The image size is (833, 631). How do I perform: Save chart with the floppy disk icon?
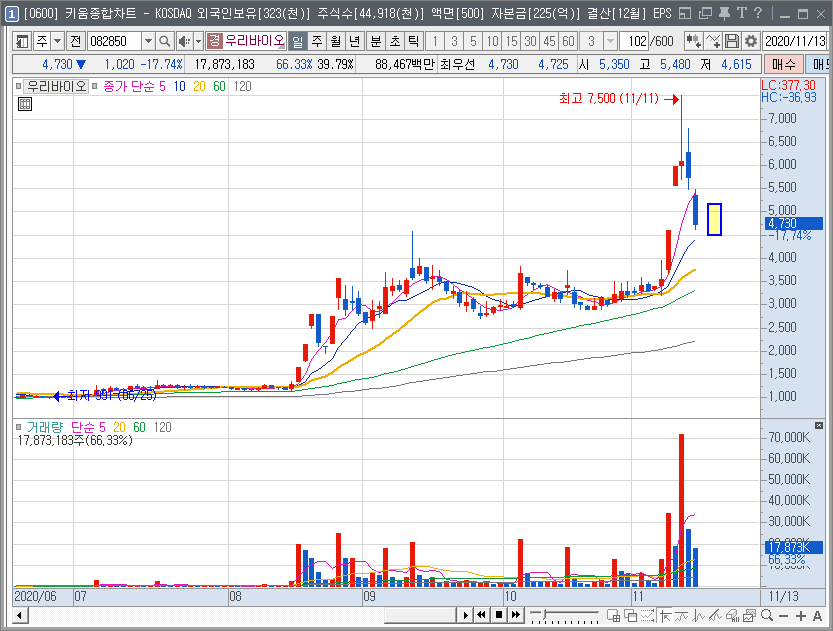point(732,41)
